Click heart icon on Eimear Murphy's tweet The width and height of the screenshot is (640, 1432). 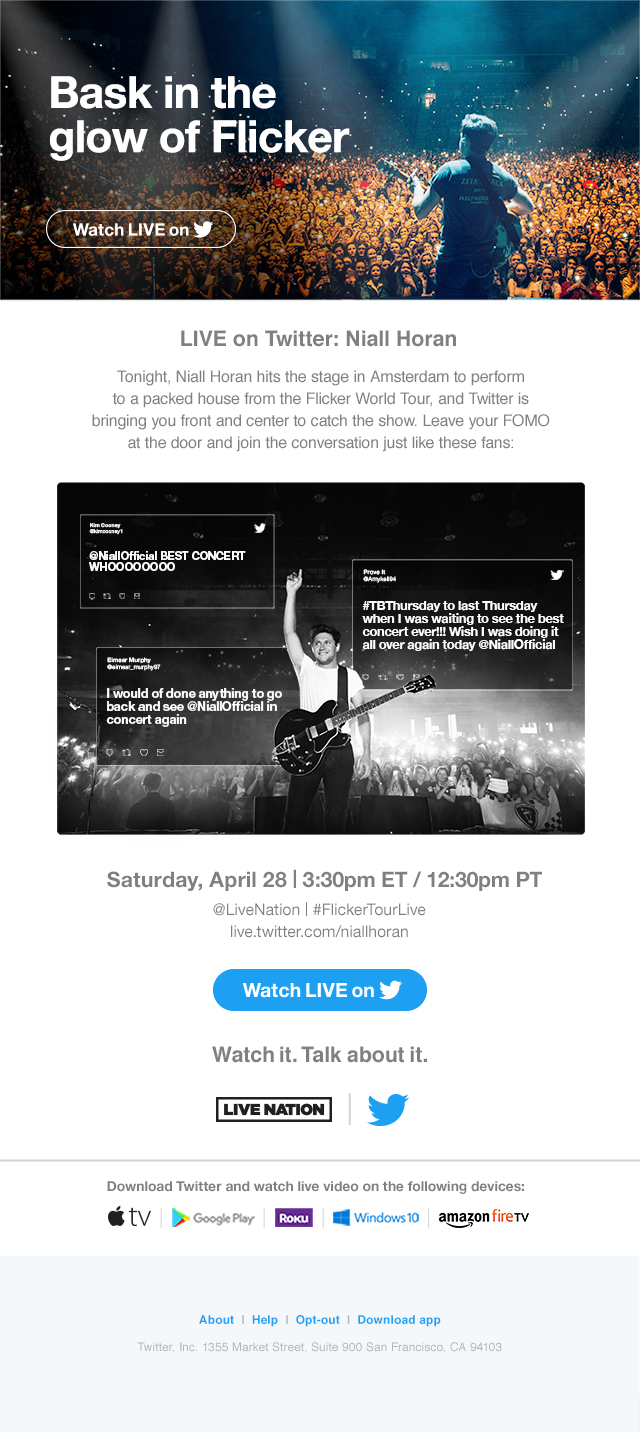143,752
